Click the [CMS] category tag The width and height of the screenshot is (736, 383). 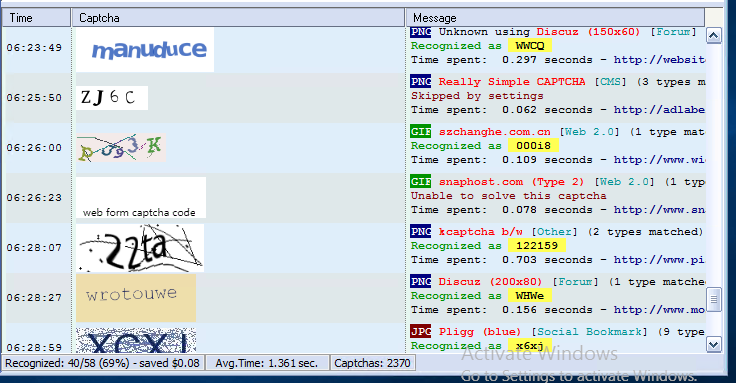coord(611,82)
